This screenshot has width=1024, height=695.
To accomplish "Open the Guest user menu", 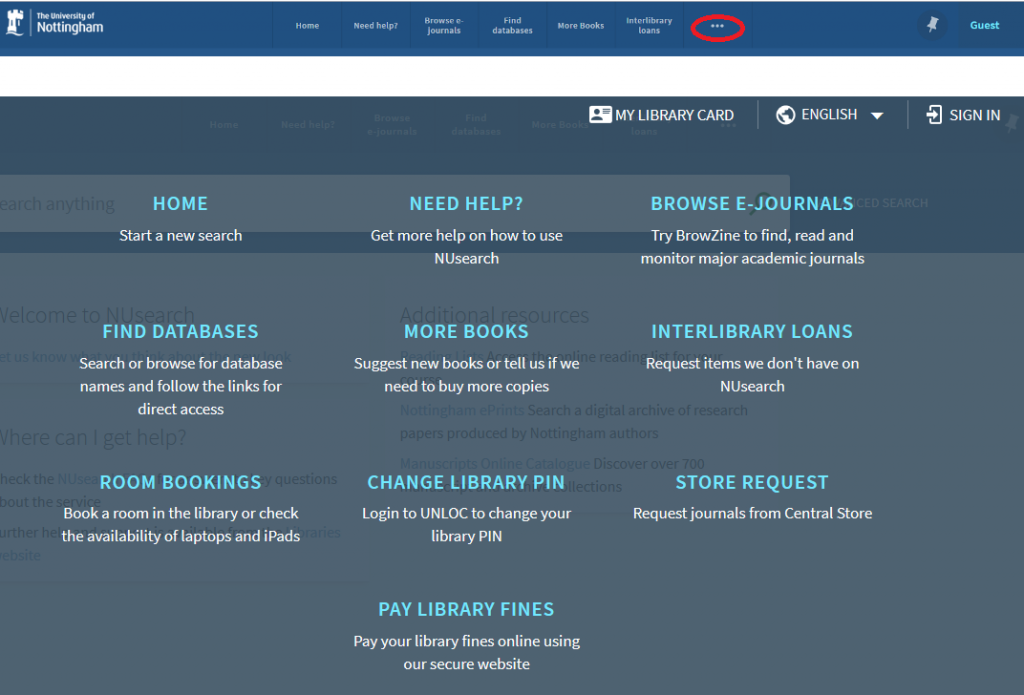I will click(984, 25).
